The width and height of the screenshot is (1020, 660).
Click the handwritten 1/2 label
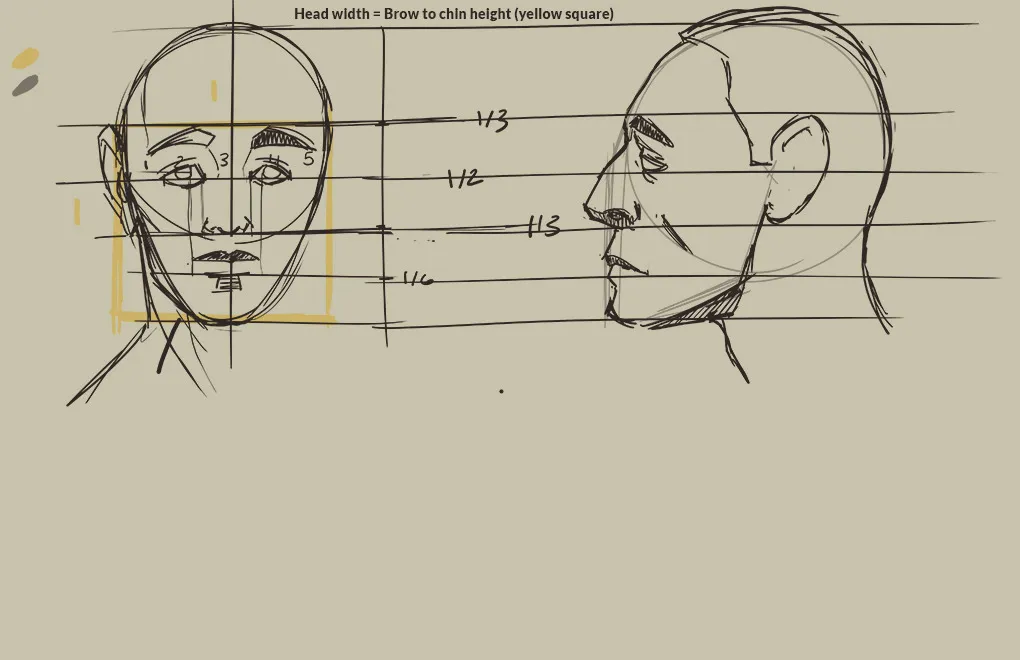click(x=464, y=179)
